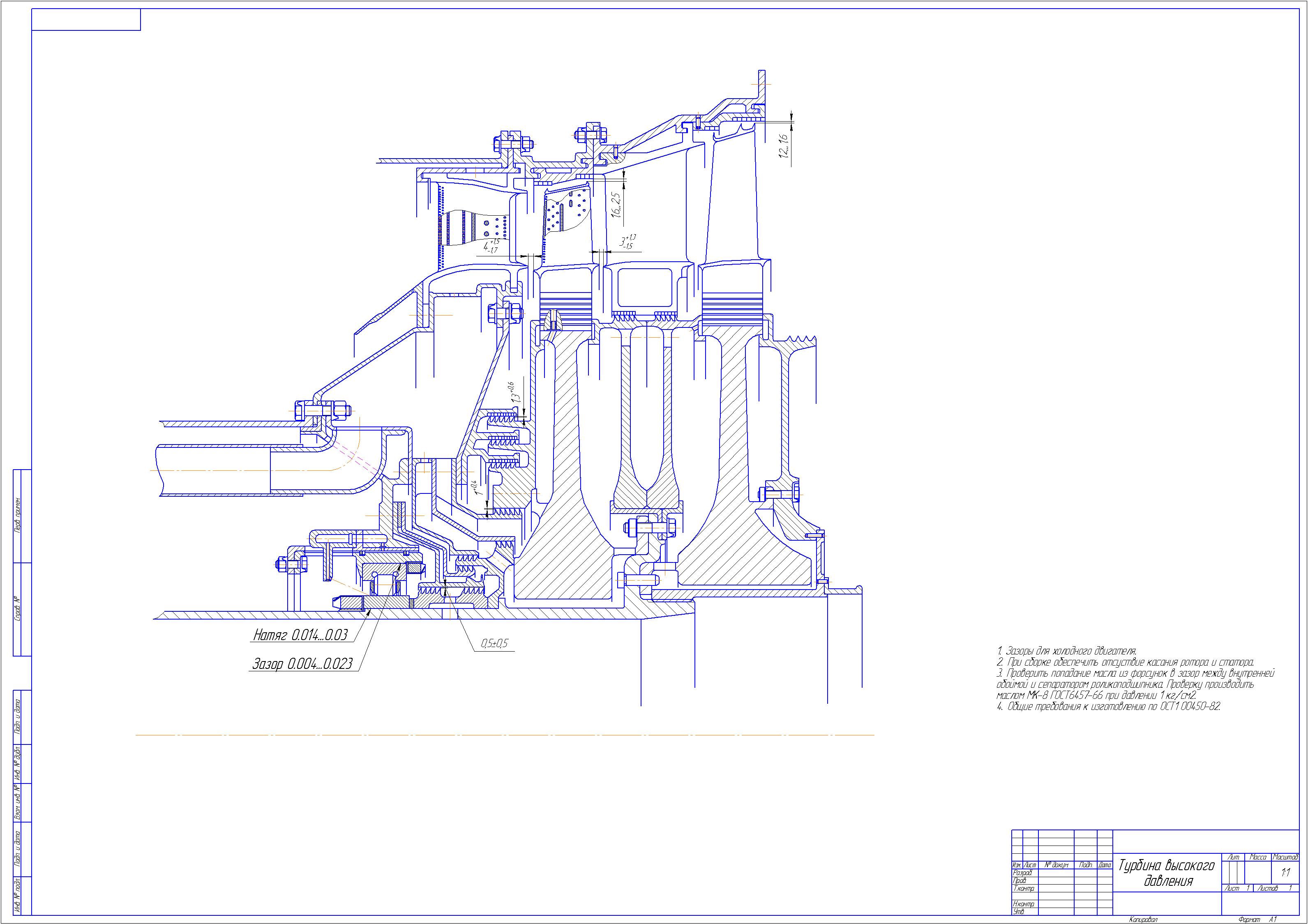Click the 'Н.контр.' row label
Image resolution: width=1308 pixels, height=924 pixels.
click(1024, 904)
